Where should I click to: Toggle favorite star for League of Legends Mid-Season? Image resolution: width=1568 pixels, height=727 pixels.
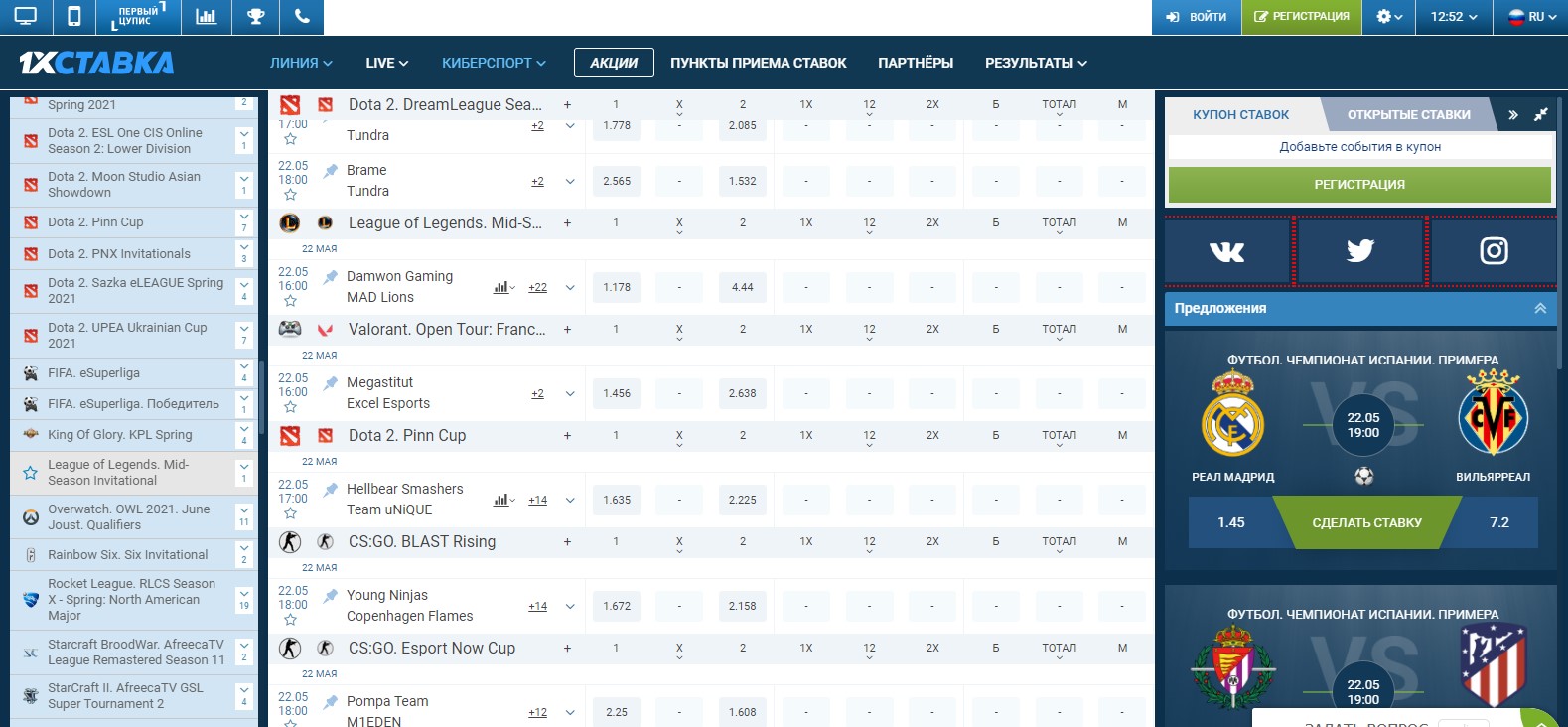tap(30, 473)
